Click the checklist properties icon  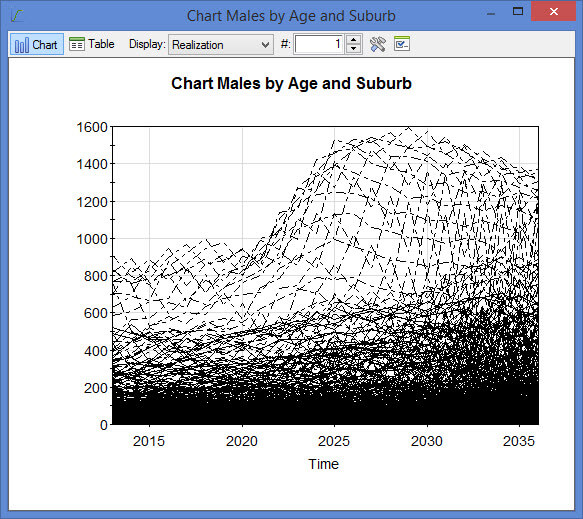tap(402, 44)
